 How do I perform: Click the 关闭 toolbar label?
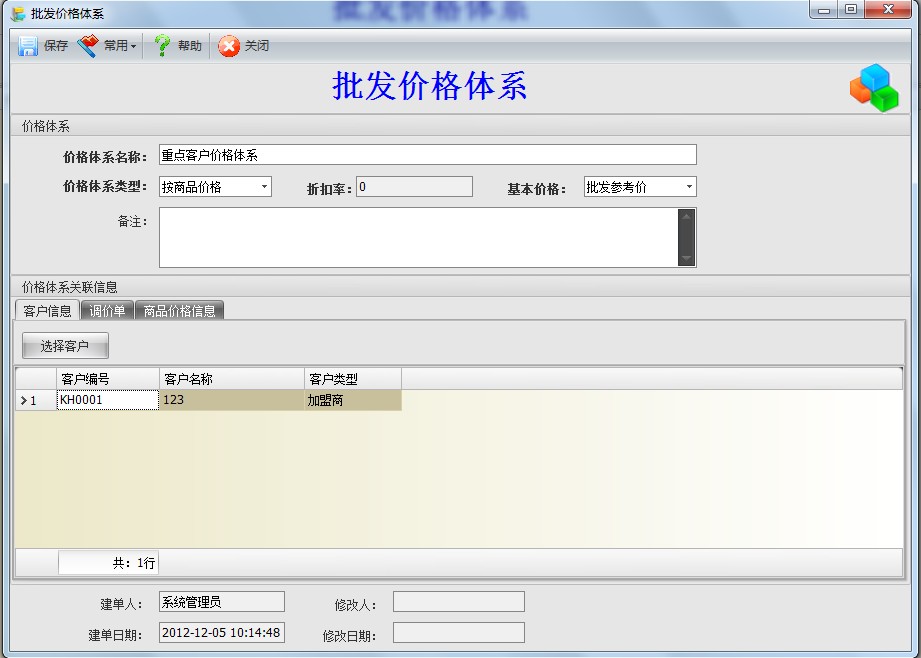[x=257, y=46]
